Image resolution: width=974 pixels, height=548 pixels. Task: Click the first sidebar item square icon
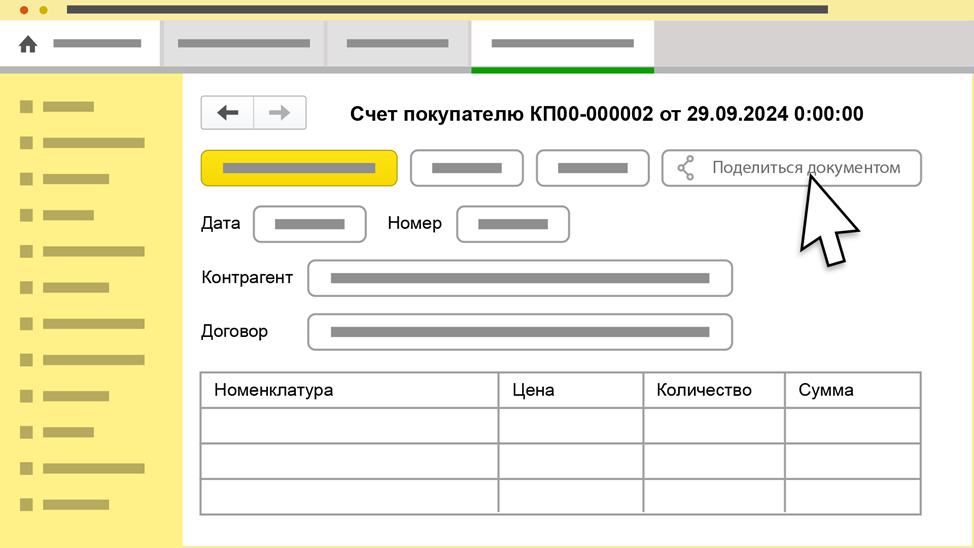(x=26, y=107)
